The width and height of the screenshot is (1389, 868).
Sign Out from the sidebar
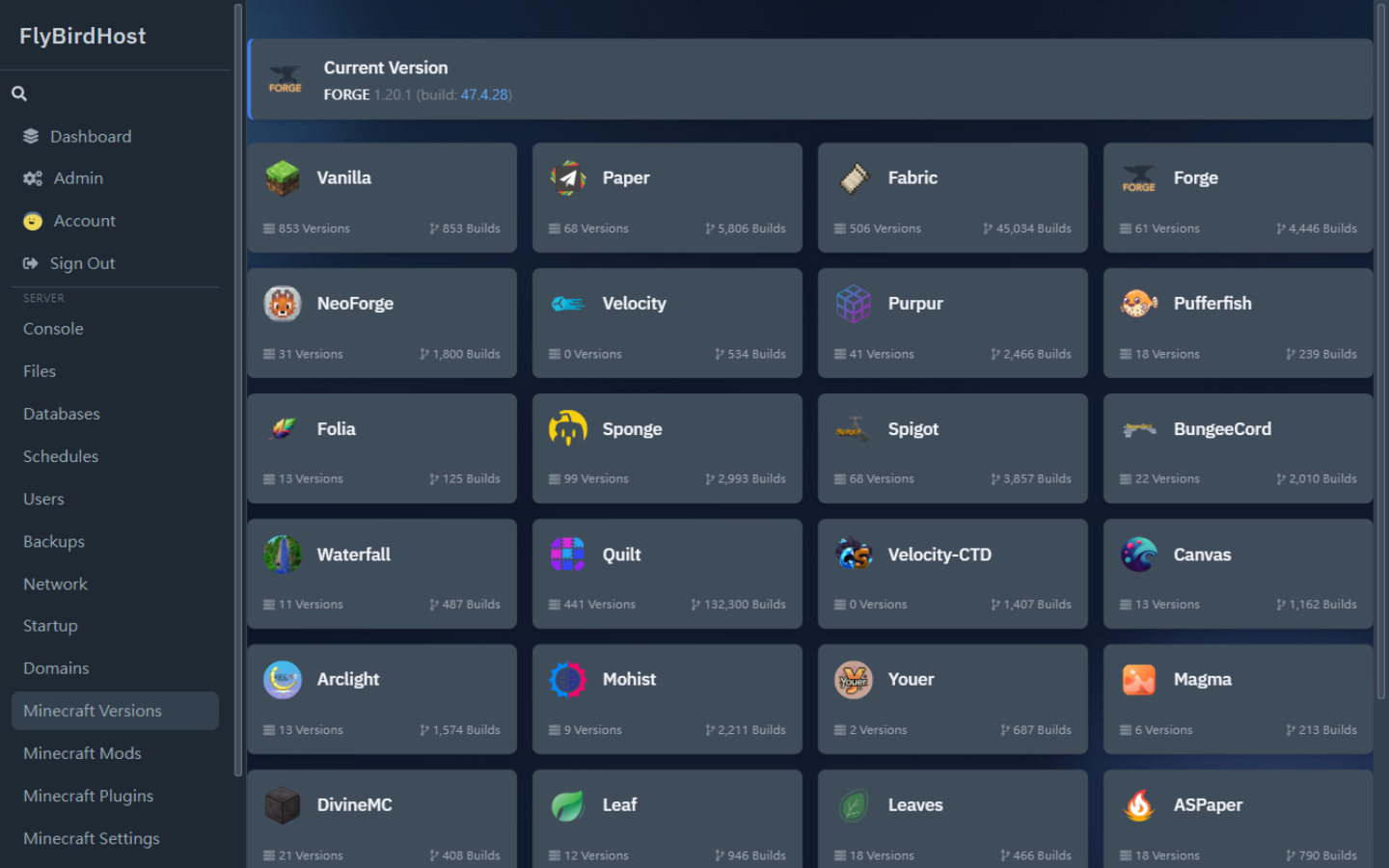coord(115,263)
